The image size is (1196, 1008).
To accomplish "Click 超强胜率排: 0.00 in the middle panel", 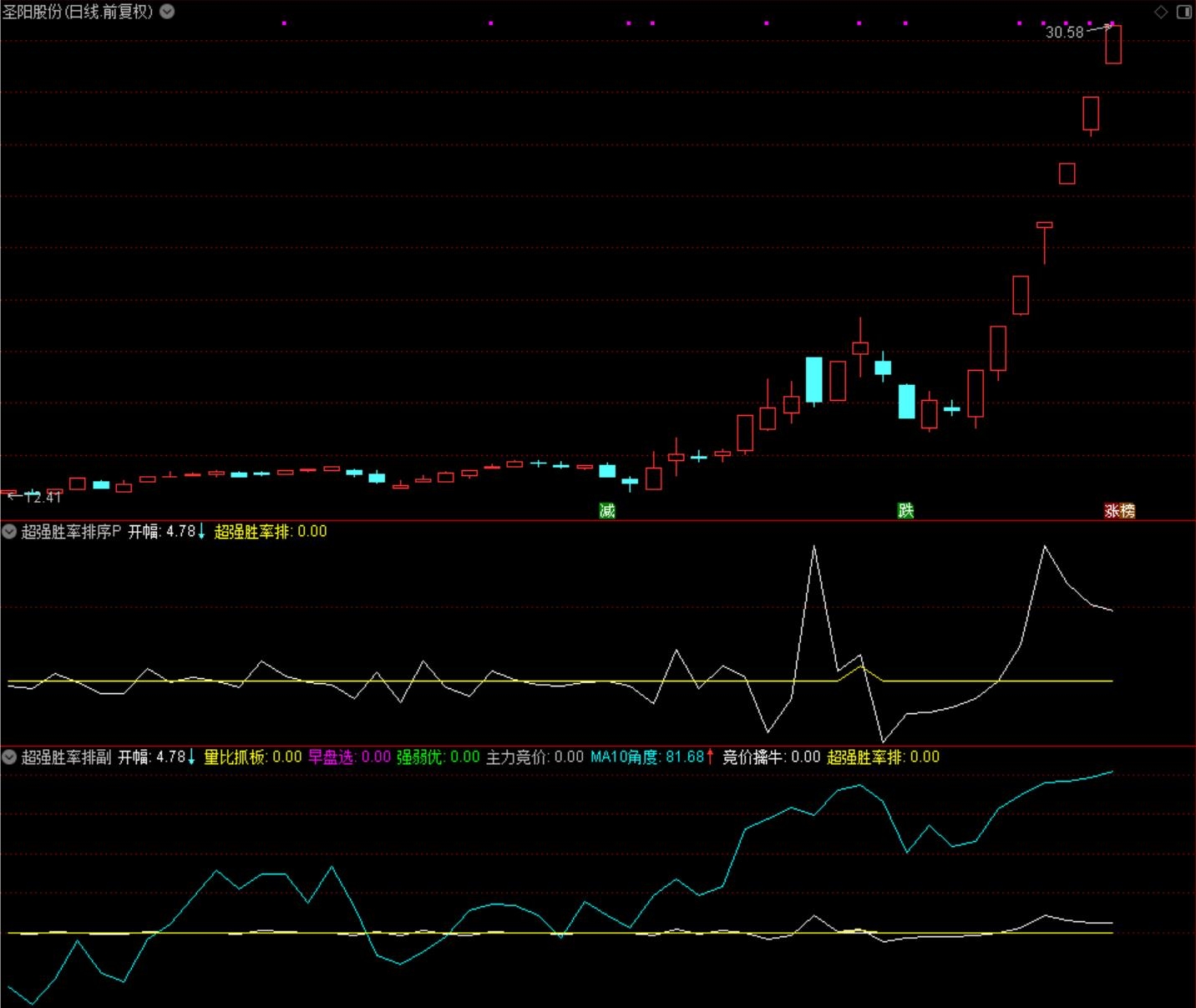I will click(x=271, y=531).
